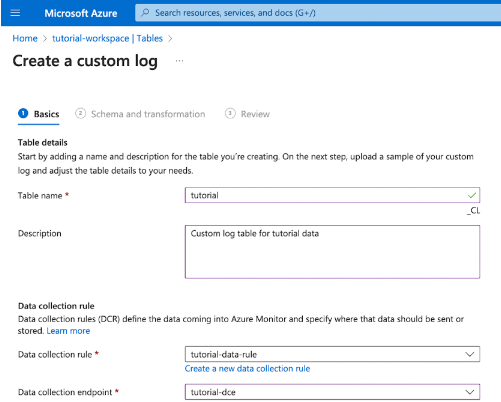
Task: Open the hamburger portal menu
Action: coord(15,13)
